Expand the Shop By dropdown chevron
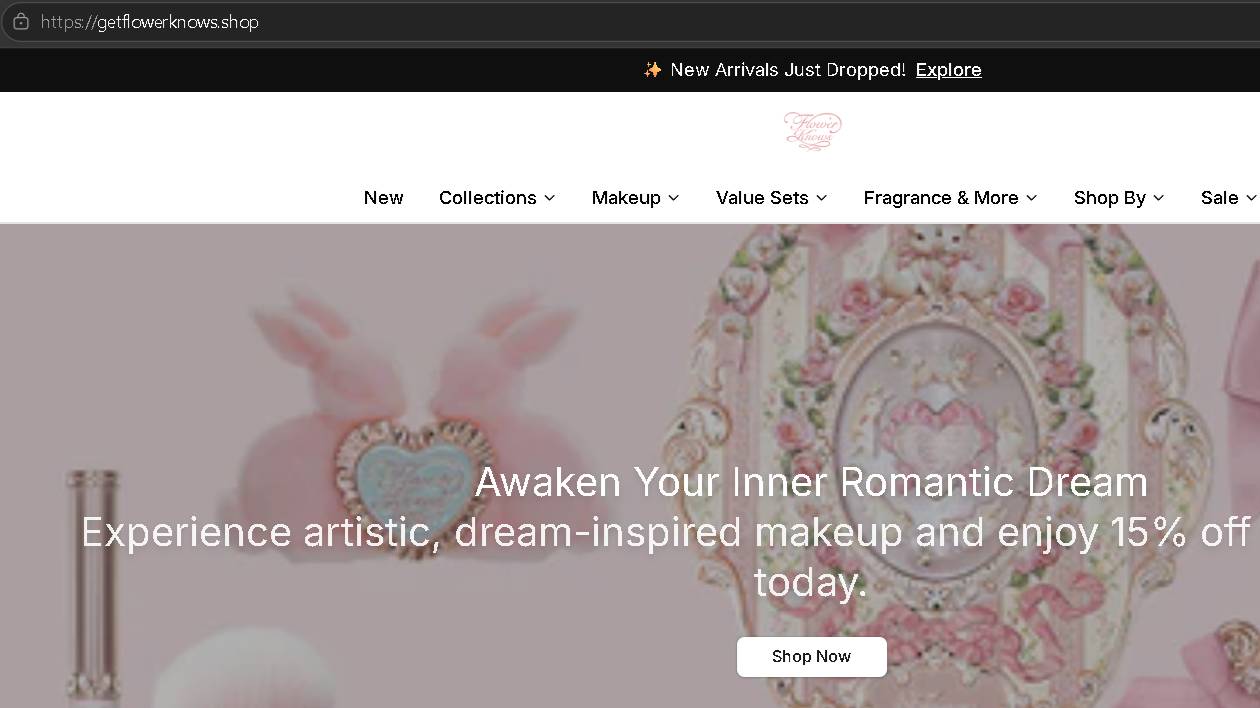 pyautogui.click(x=1158, y=198)
